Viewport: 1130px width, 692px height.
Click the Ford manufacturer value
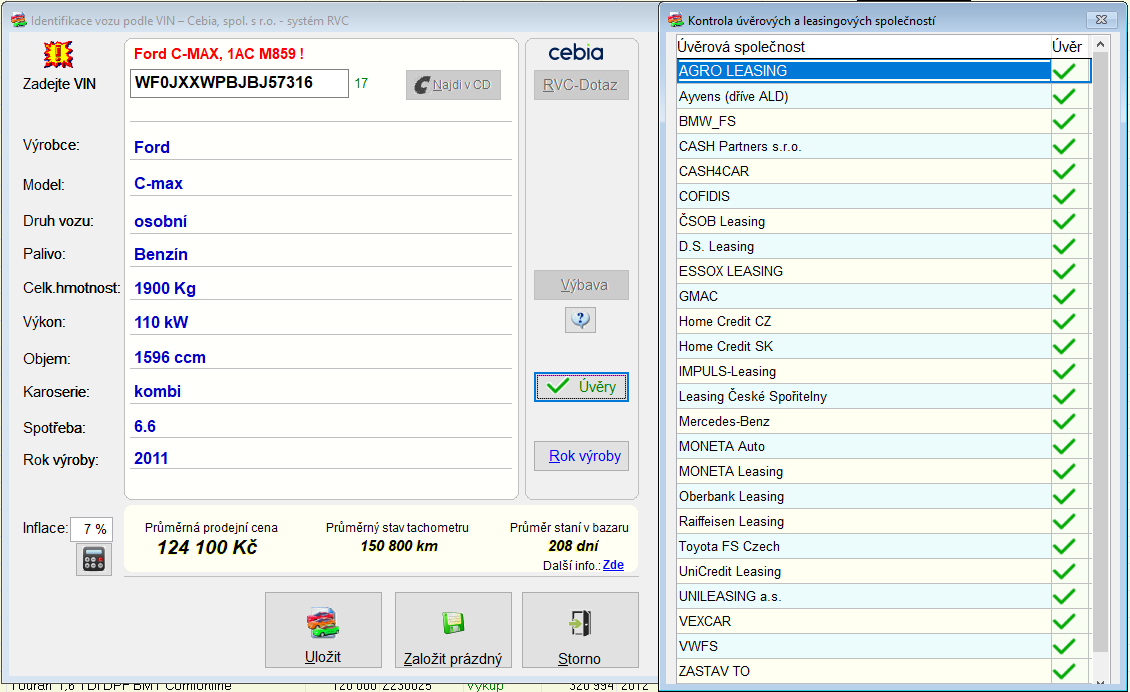(x=152, y=148)
